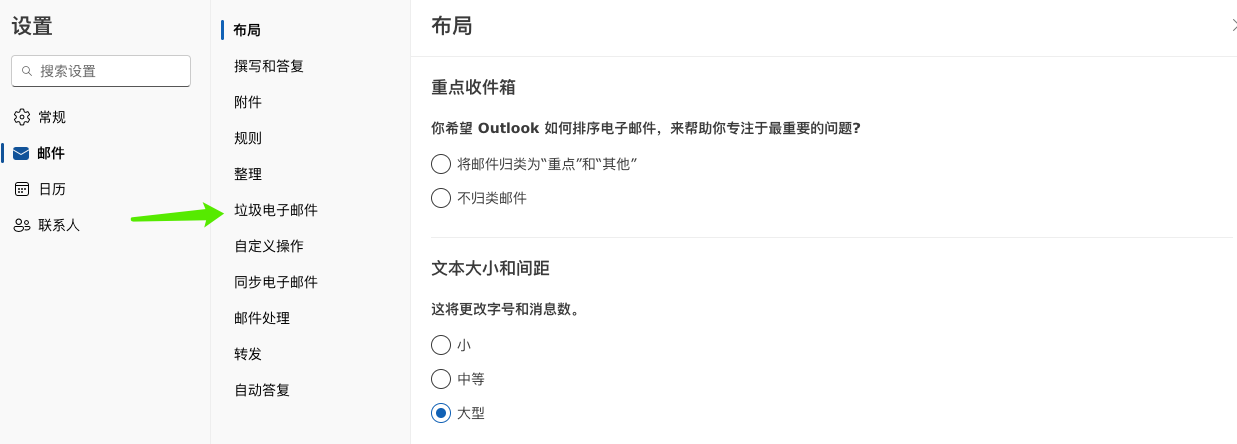Select the 不归类邮件 radio option

tap(441, 198)
